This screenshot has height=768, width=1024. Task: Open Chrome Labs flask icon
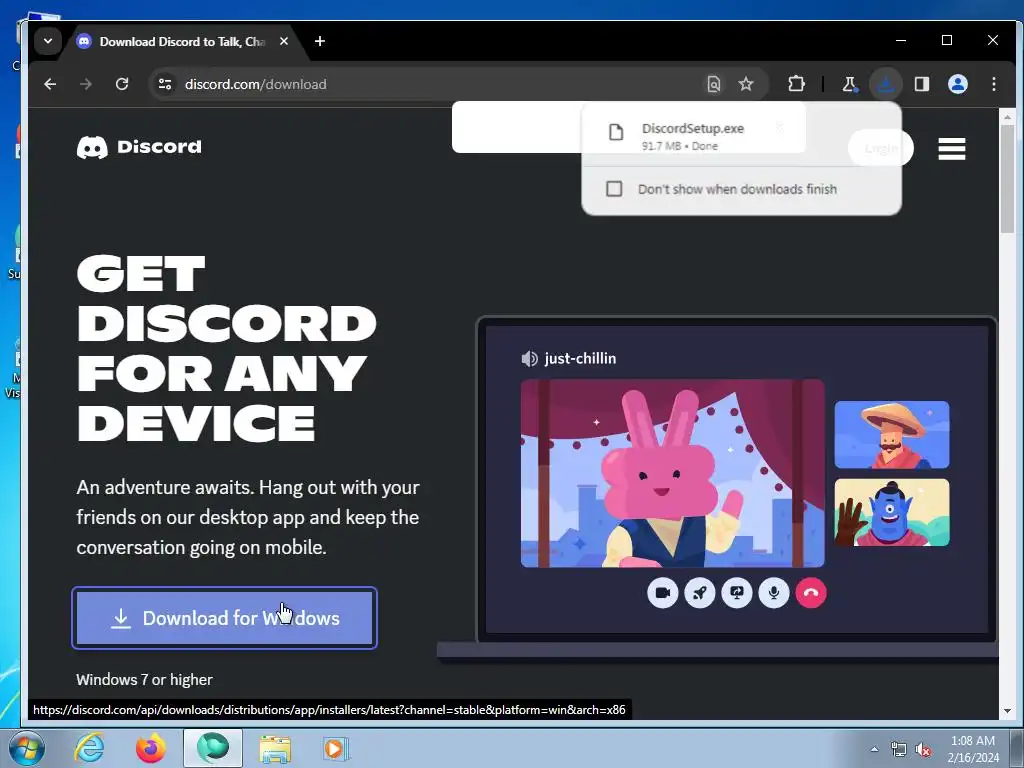(x=849, y=84)
